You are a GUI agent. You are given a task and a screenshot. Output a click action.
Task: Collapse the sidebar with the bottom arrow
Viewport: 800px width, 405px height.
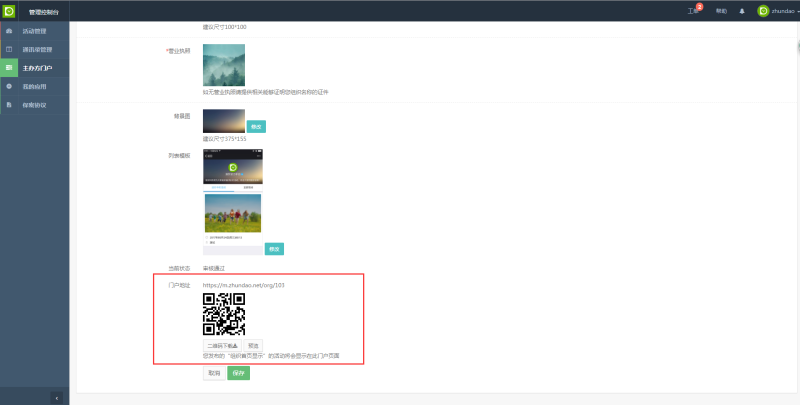click(56, 397)
